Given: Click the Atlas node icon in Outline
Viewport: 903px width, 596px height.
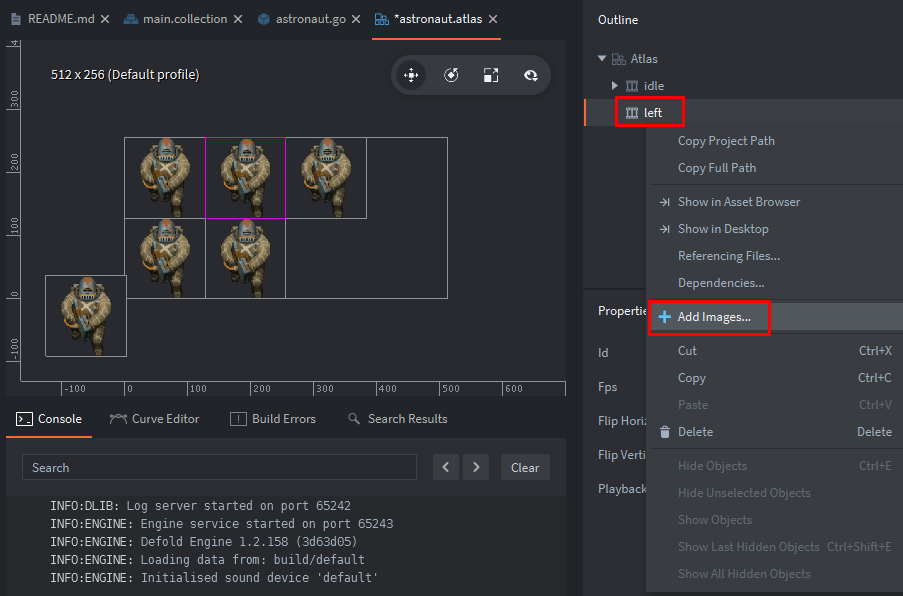Looking at the screenshot, I should [x=619, y=59].
